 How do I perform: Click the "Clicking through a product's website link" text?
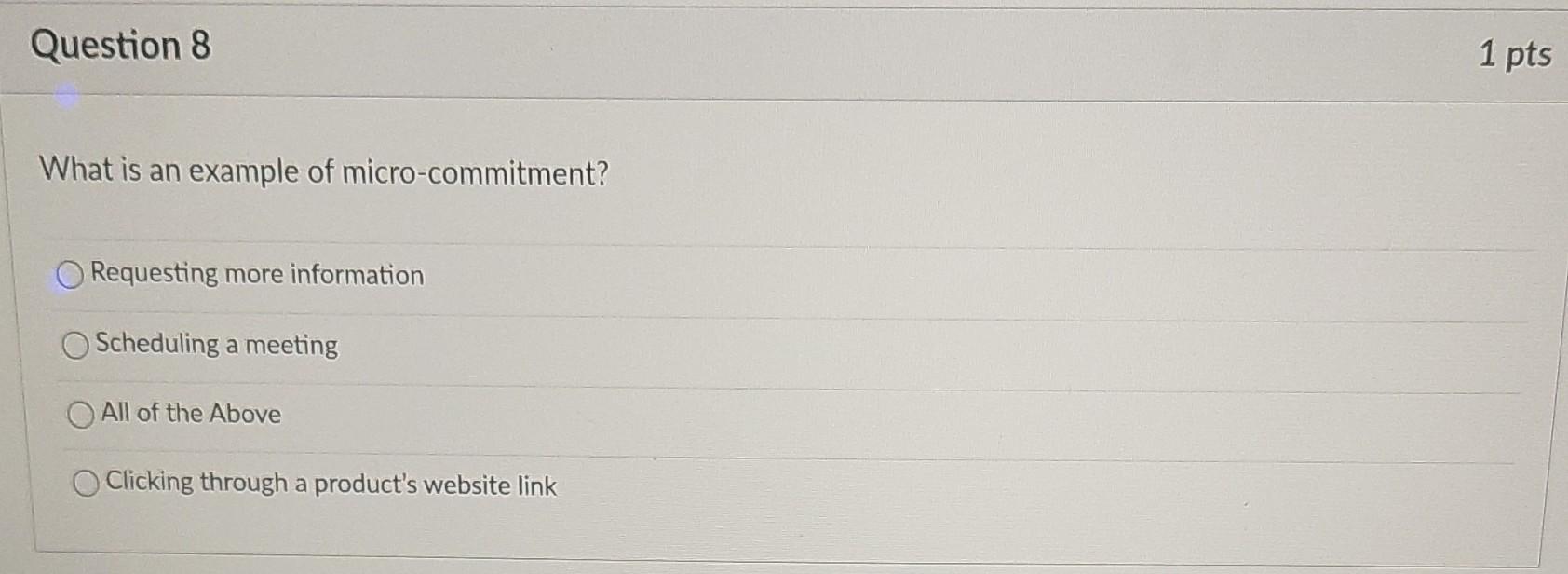point(331,483)
